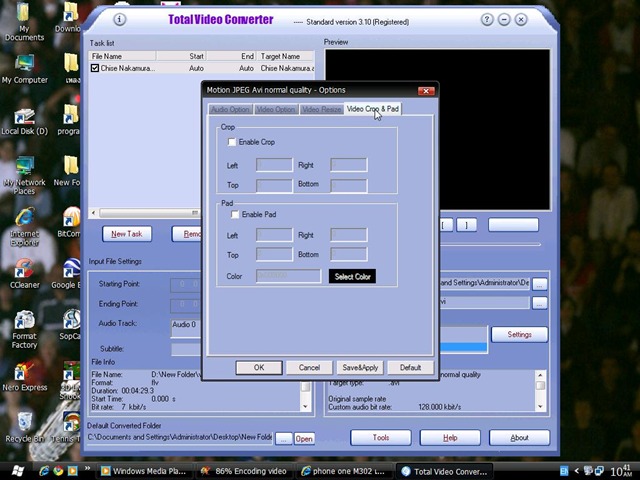Viewport: 640px width, 480px height.
Task: Open My Network Places icon
Action: (24, 176)
